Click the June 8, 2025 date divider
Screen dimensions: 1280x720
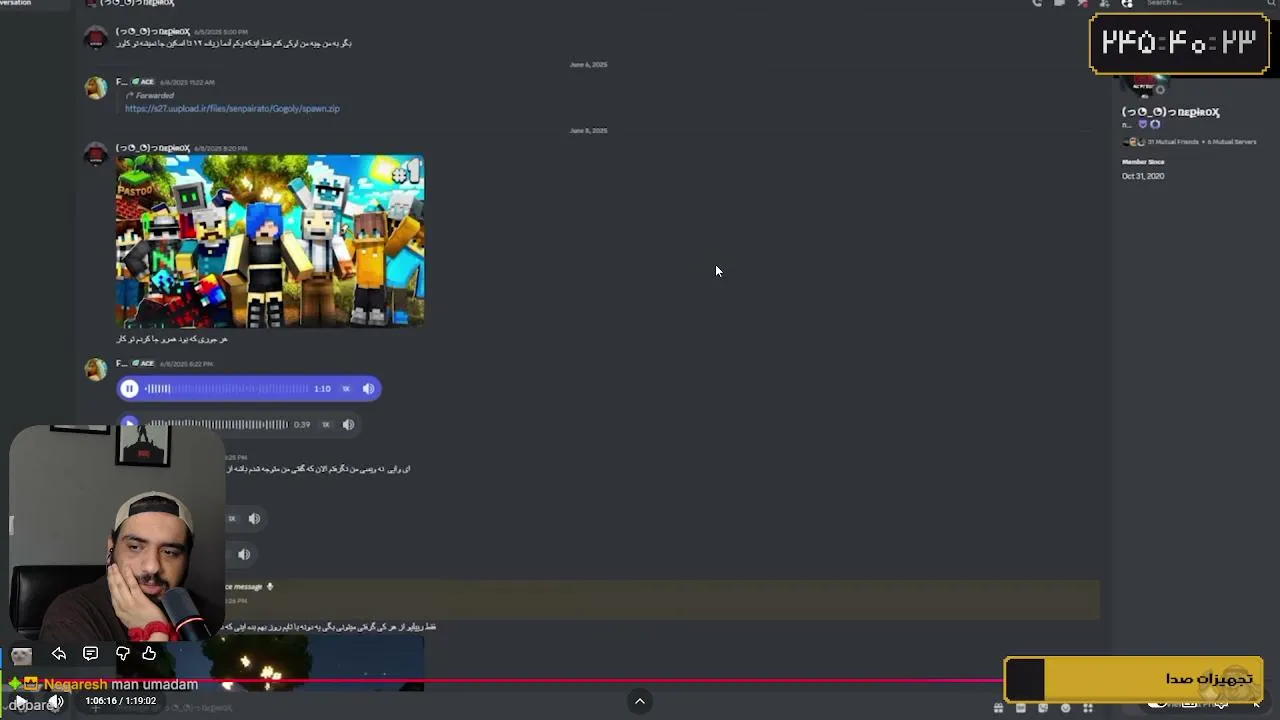pyautogui.click(x=588, y=131)
